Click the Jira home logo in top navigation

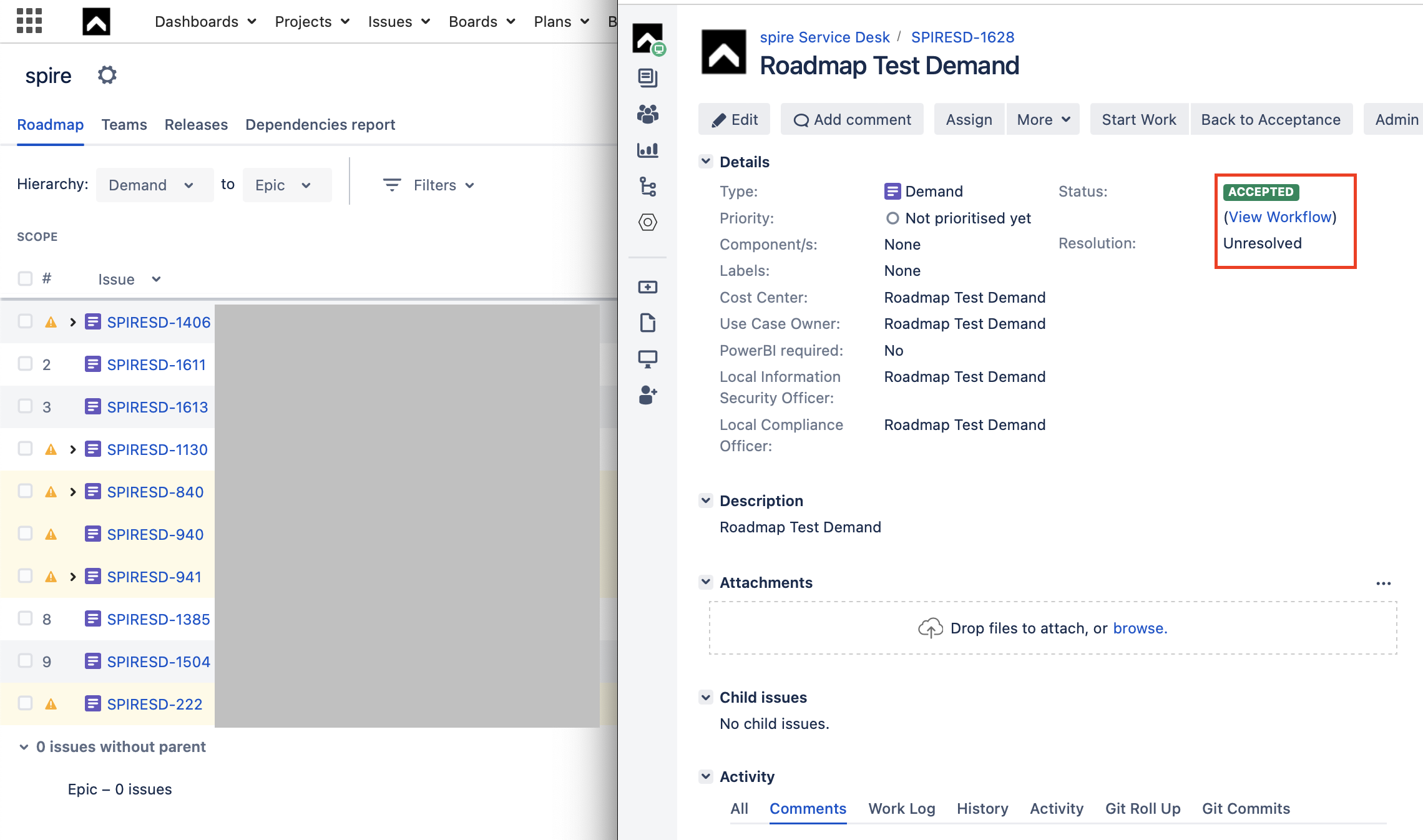tap(96, 21)
